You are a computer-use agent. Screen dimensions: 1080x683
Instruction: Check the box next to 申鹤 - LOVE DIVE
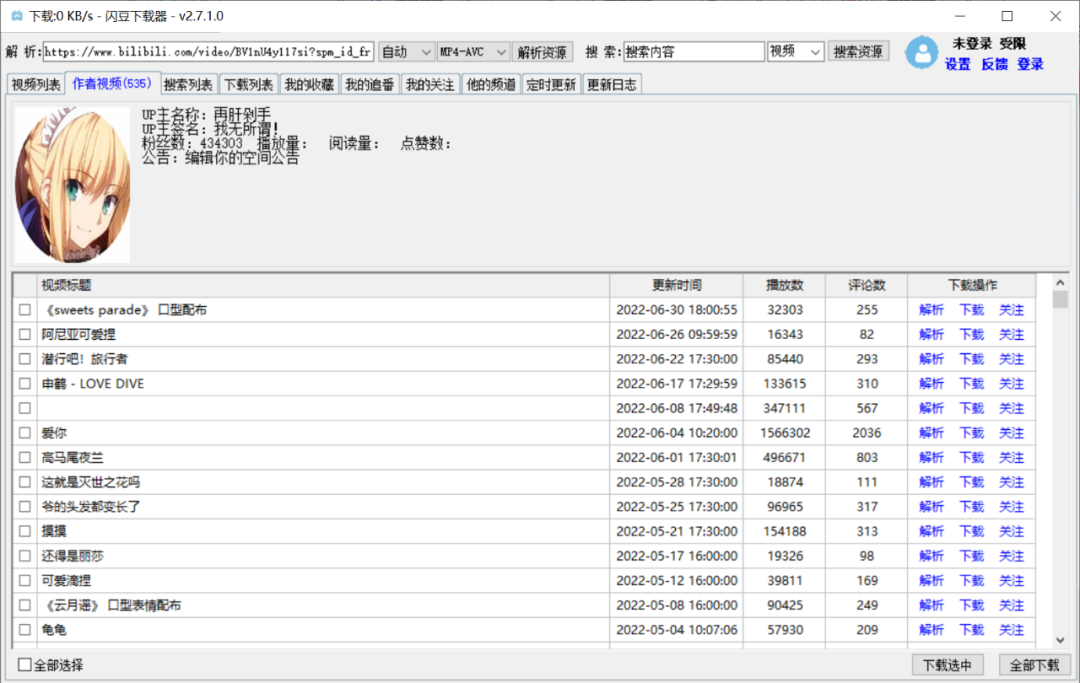pyautogui.click(x=25, y=384)
